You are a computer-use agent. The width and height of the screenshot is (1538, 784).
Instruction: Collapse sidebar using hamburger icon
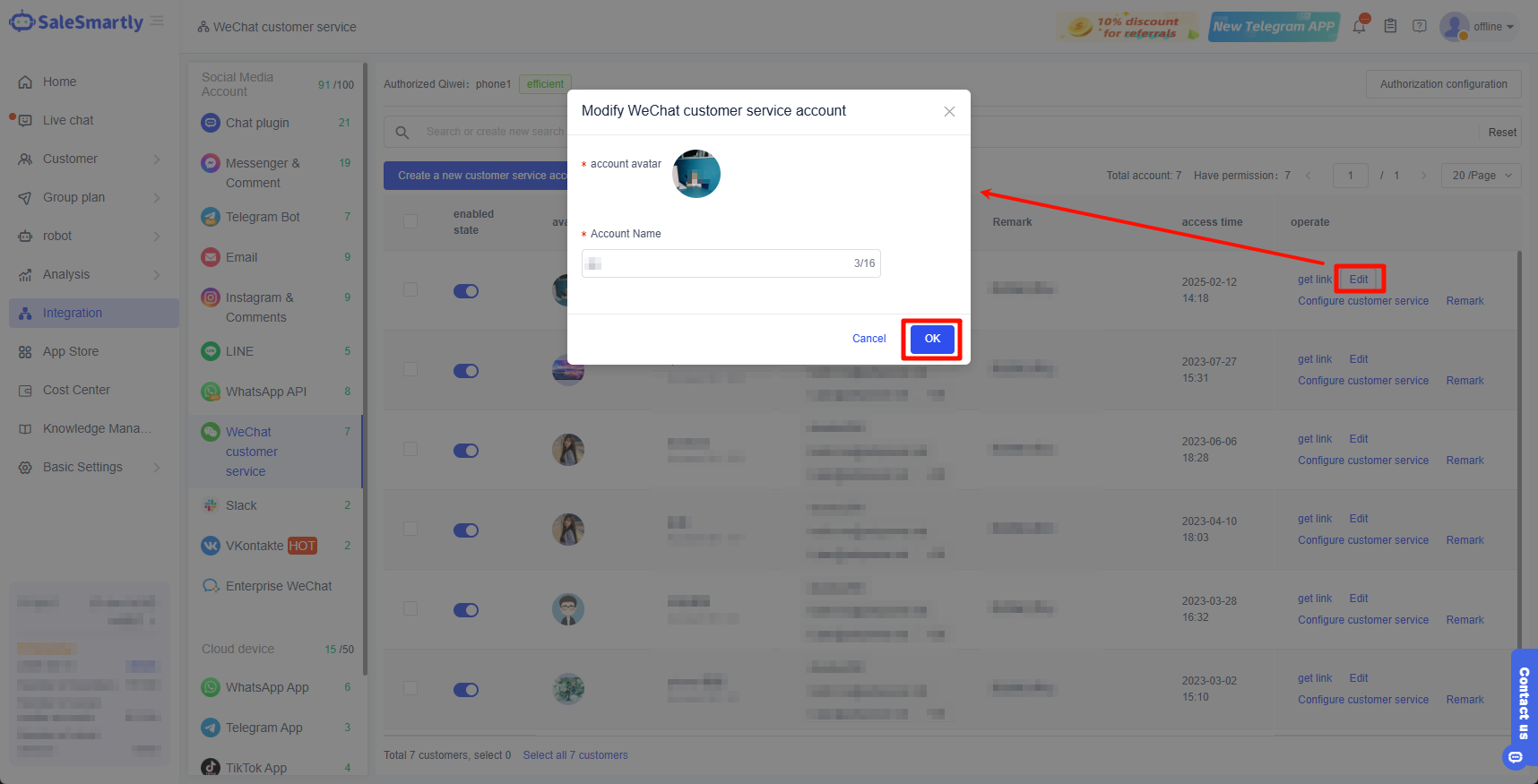pyautogui.click(x=157, y=21)
